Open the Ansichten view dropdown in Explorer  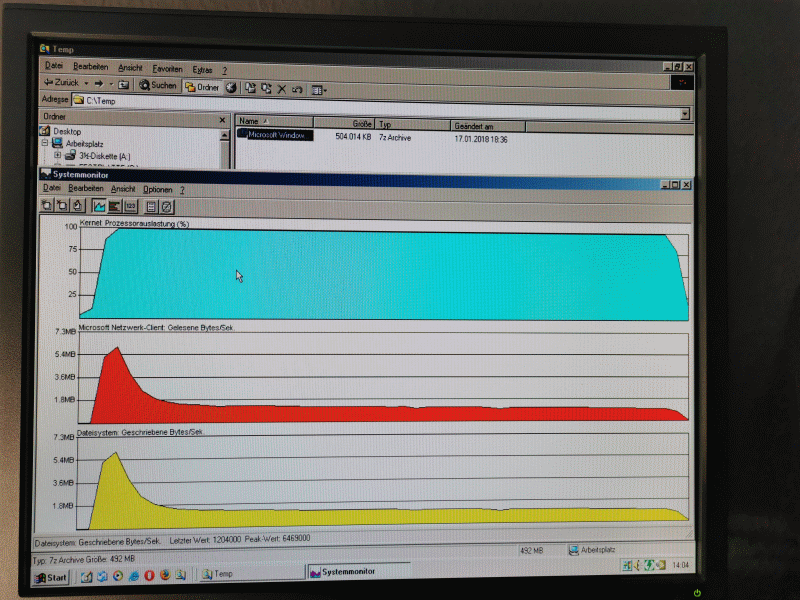320,89
